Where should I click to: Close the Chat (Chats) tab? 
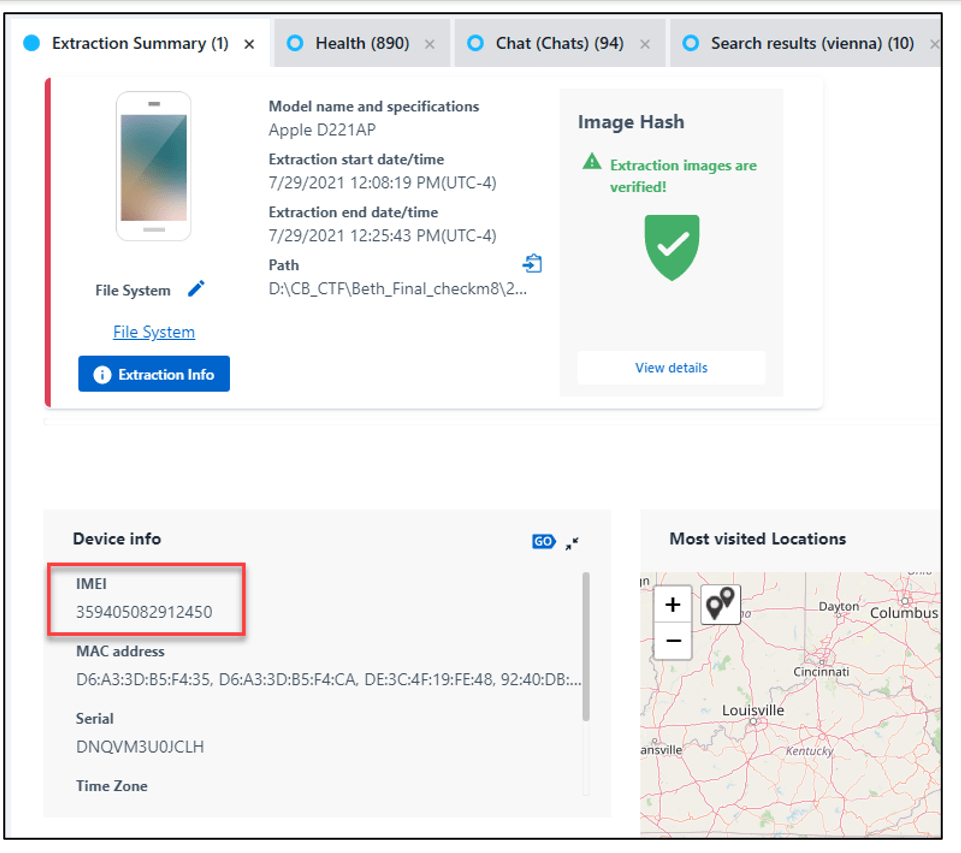pyautogui.click(x=645, y=44)
